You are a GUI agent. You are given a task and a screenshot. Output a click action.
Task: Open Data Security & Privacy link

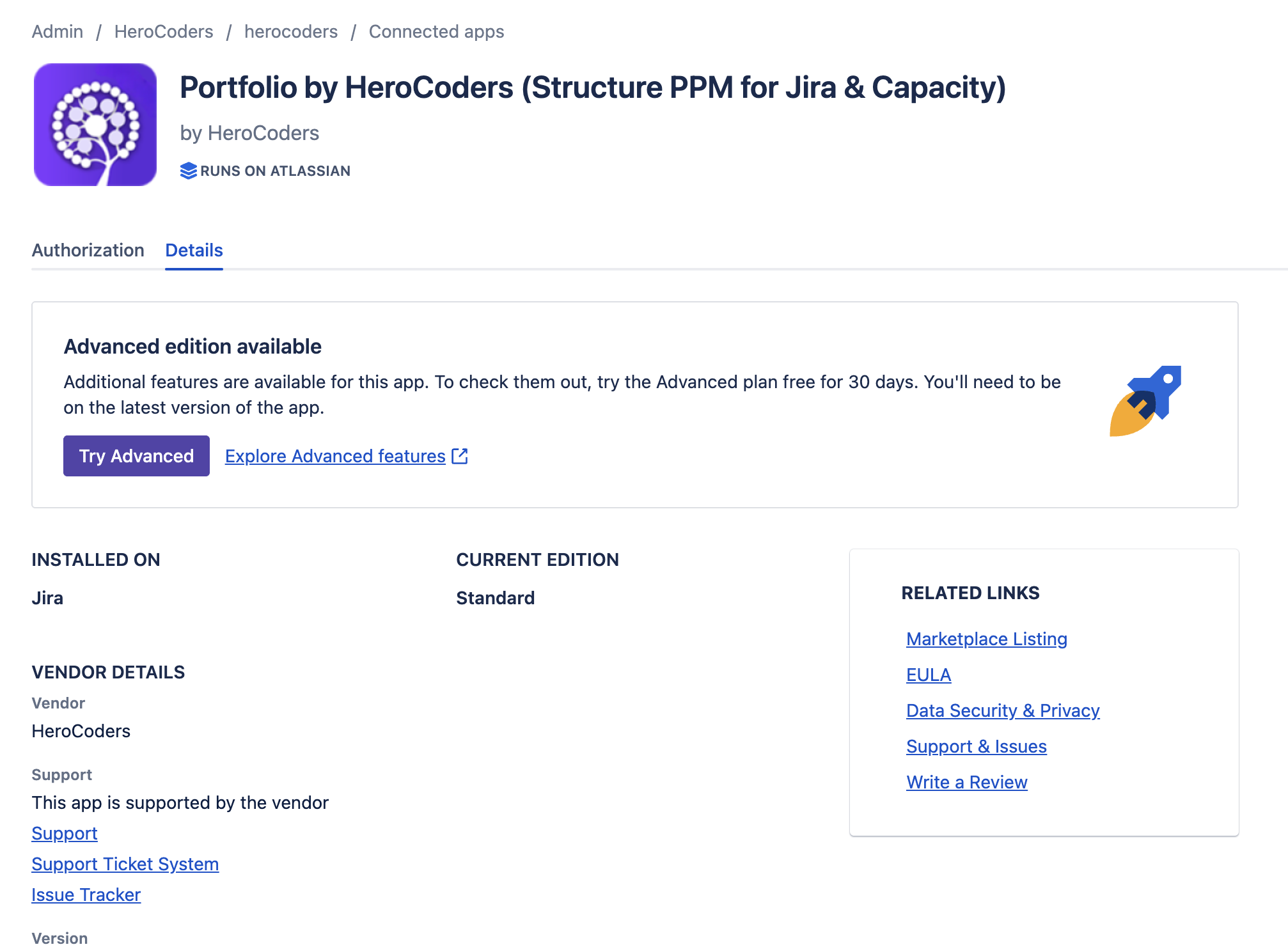[1003, 710]
